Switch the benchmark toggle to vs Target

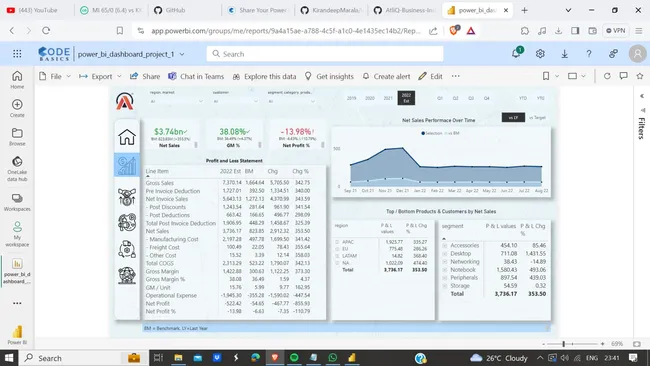[537, 118]
